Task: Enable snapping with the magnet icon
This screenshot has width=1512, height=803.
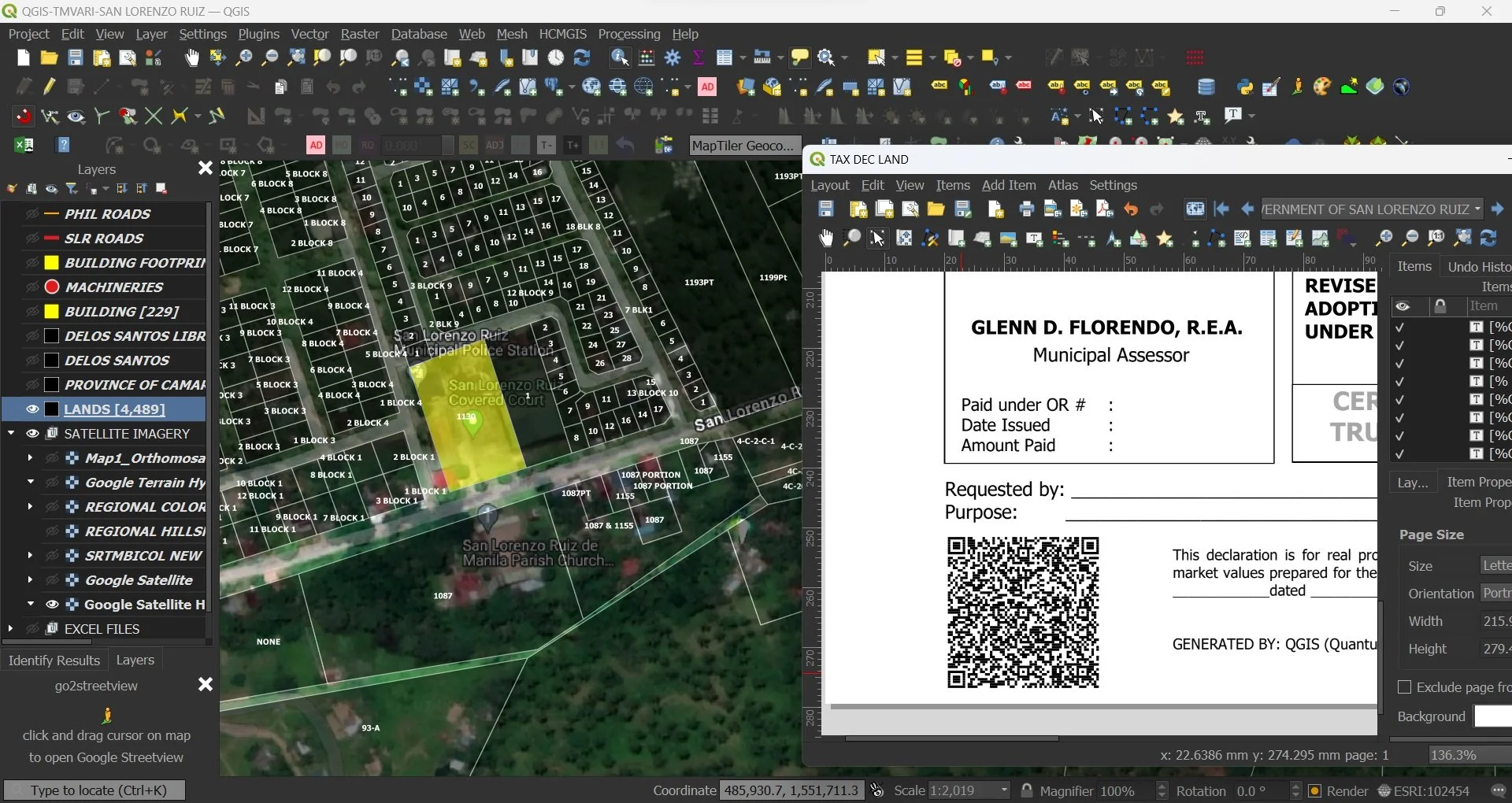Action: (x=24, y=117)
